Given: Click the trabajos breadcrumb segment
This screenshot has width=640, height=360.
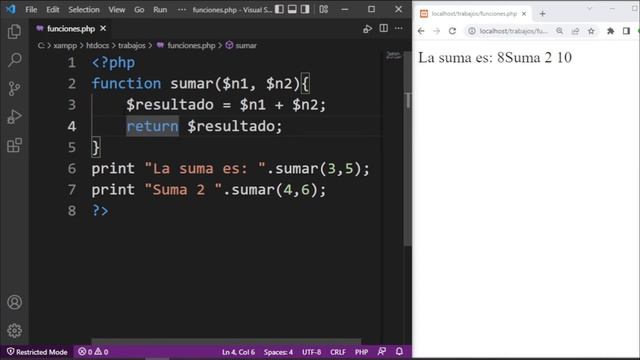Looking at the screenshot, I should click(131, 45).
